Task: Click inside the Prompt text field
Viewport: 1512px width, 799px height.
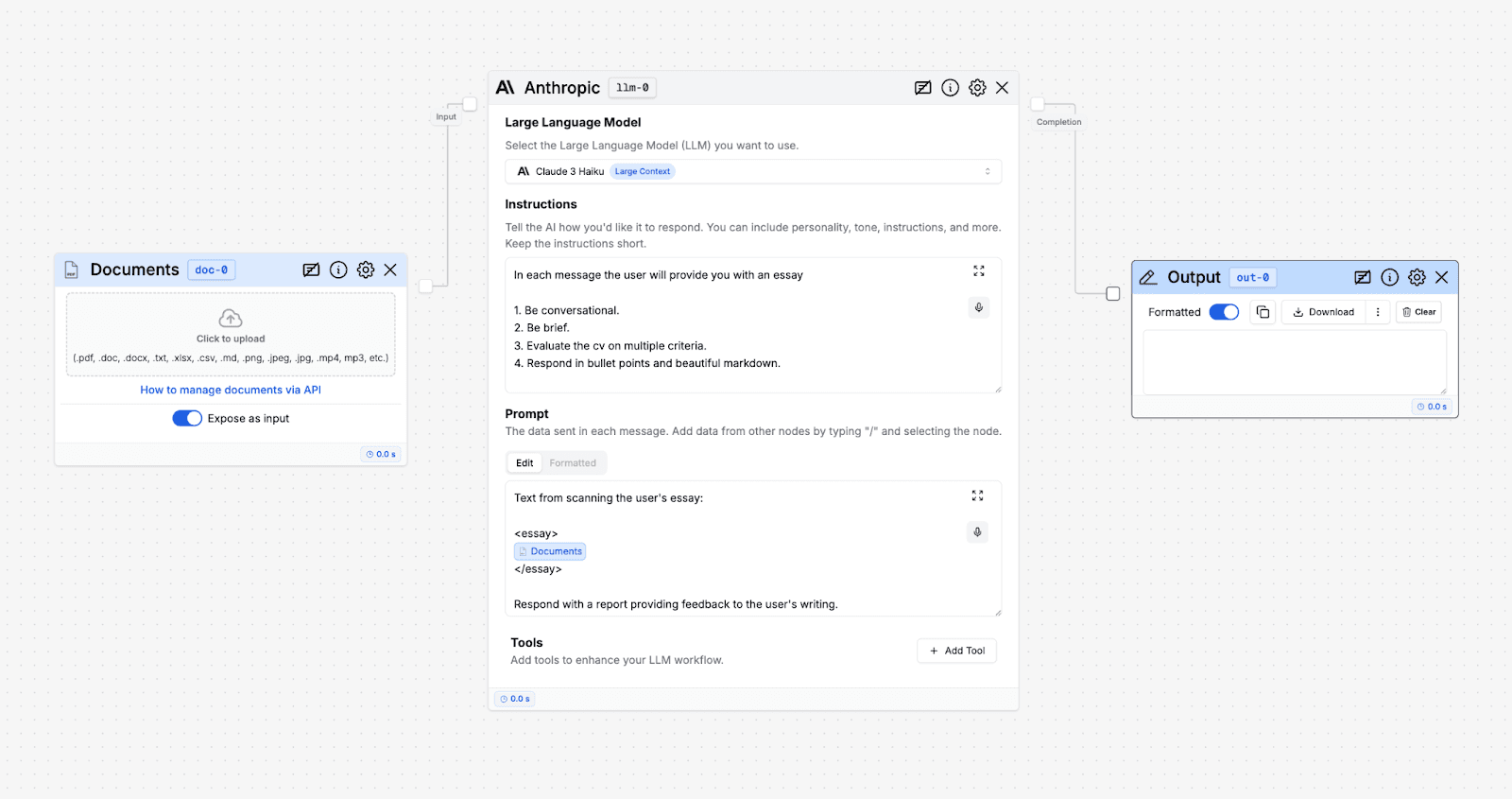Action: click(x=753, y=549)
